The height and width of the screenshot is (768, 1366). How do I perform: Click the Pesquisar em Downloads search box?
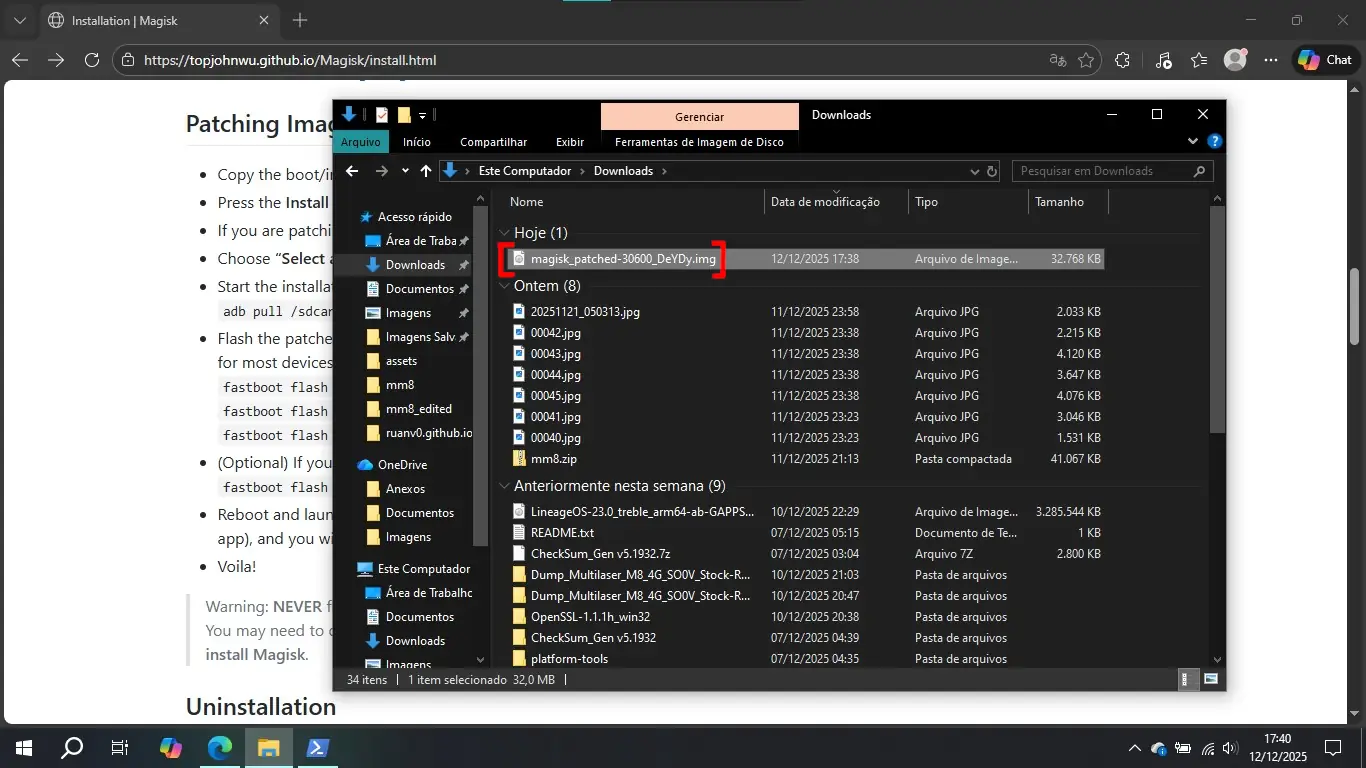pos(1100,171)
